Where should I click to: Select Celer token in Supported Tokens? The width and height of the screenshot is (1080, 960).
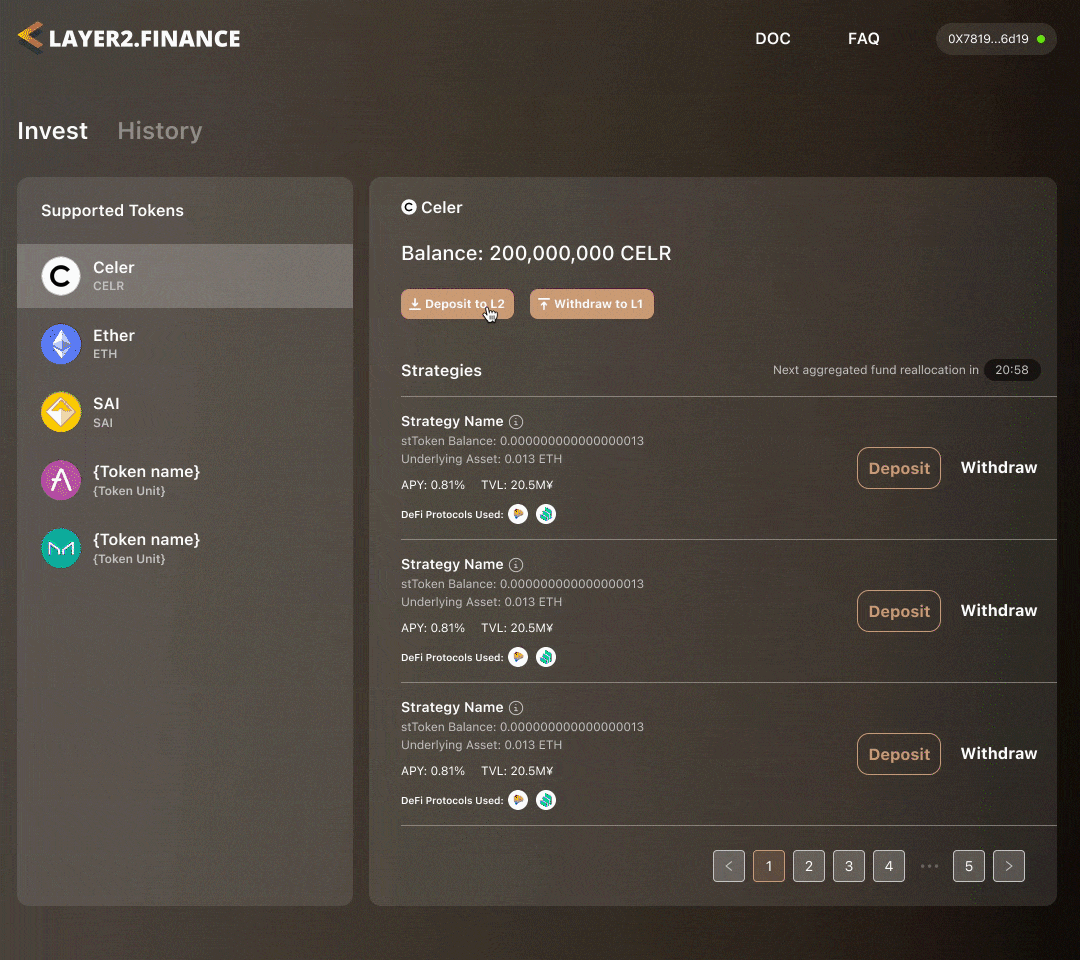click(x=185, y=275)
